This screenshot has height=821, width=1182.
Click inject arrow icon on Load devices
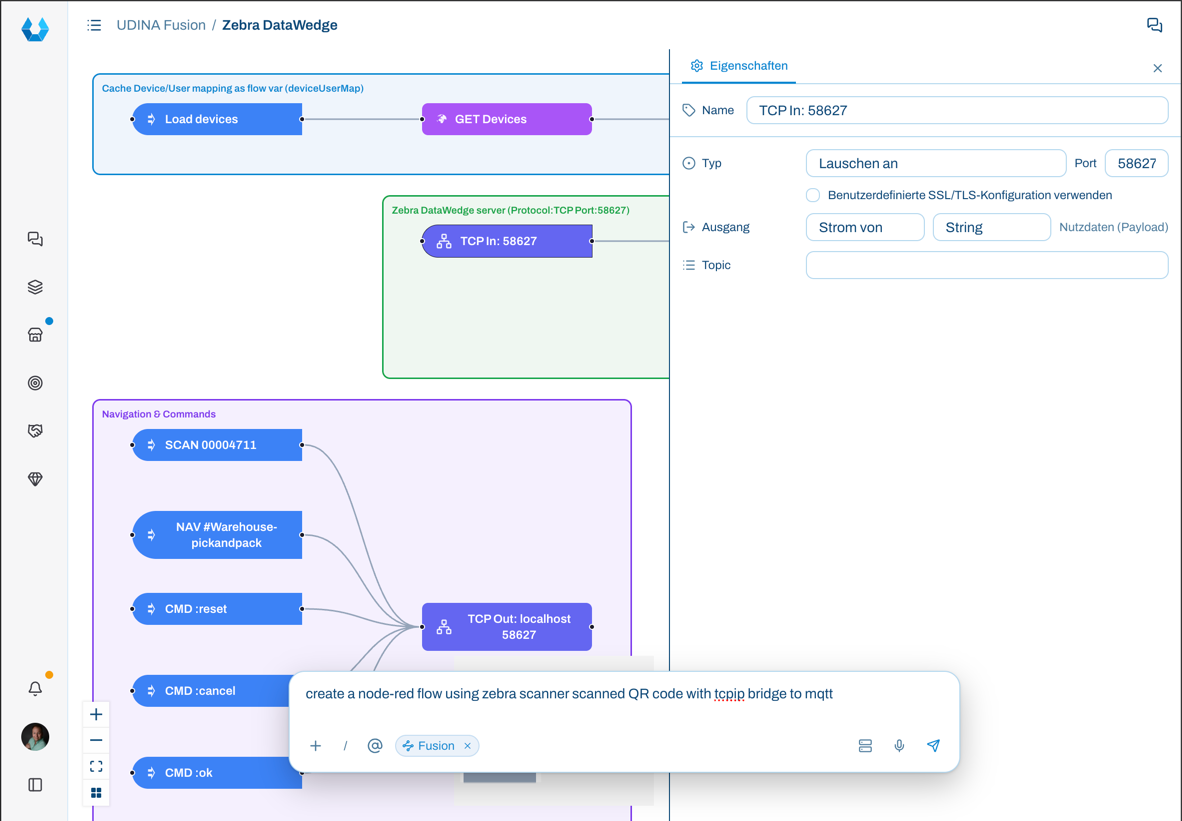[152, 119]
